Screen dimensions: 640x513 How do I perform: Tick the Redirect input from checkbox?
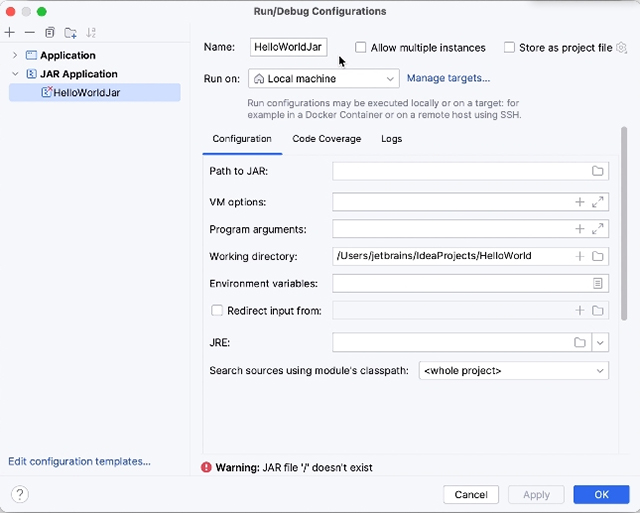tap(217, 311)
